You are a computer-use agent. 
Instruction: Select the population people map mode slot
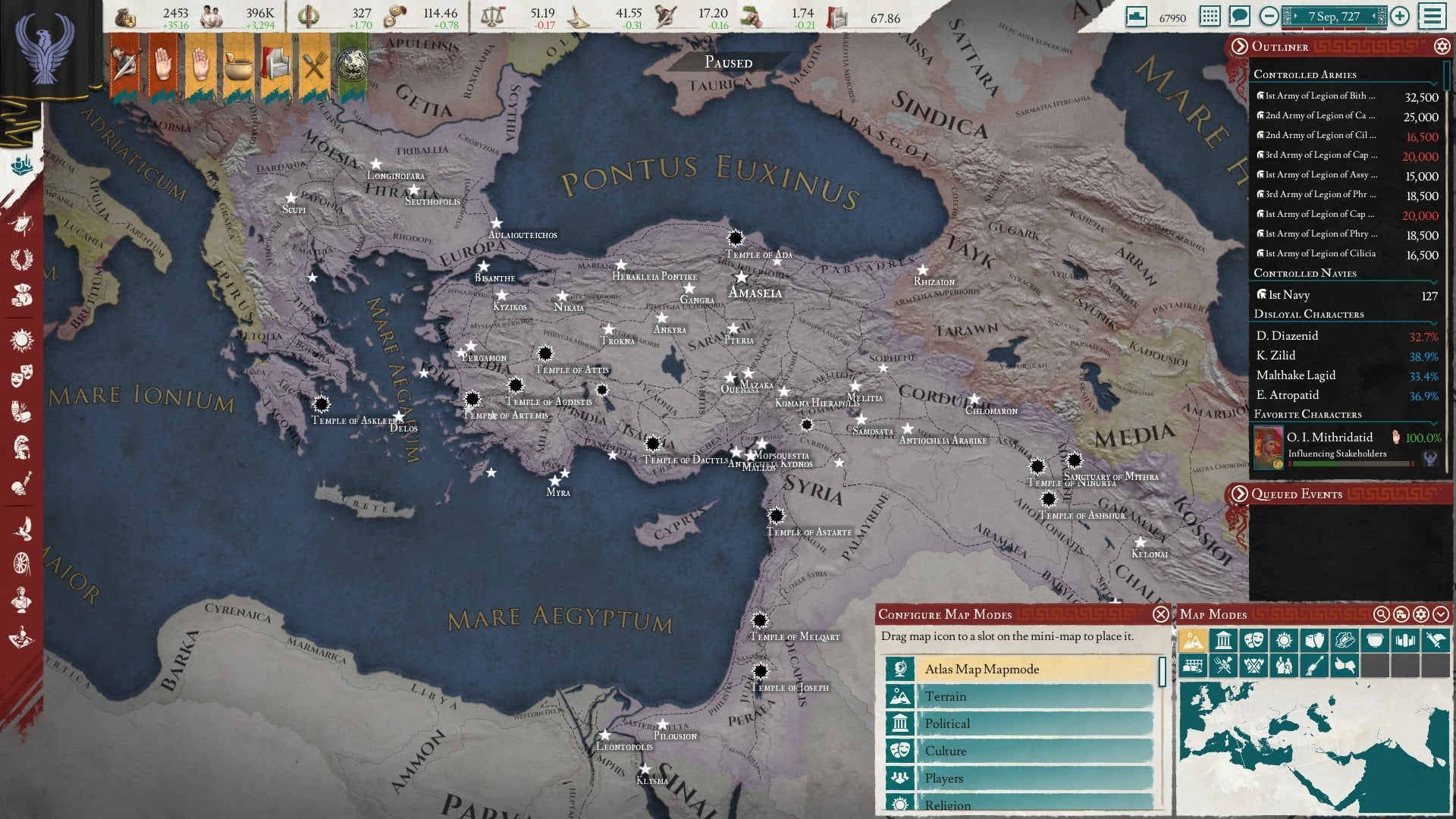(x=1284, y=666)
